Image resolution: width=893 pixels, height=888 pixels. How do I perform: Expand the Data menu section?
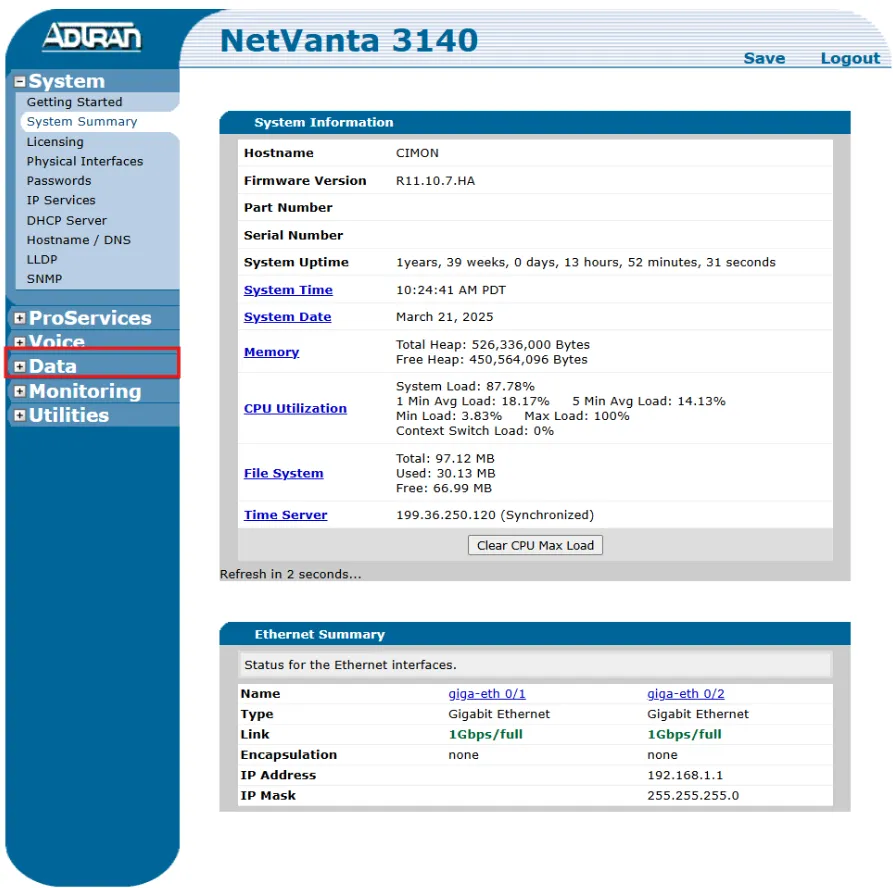[20, 367]
